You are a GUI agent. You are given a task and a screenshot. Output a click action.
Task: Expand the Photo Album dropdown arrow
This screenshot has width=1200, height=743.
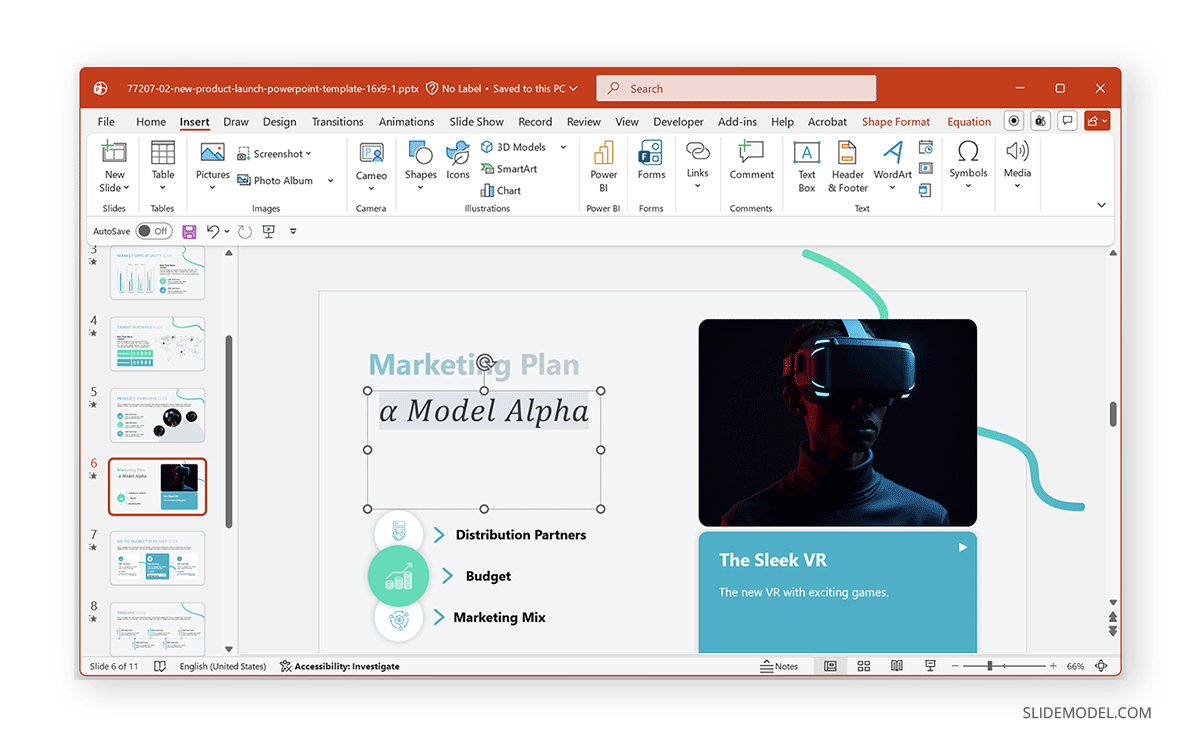tap(330, 181)
